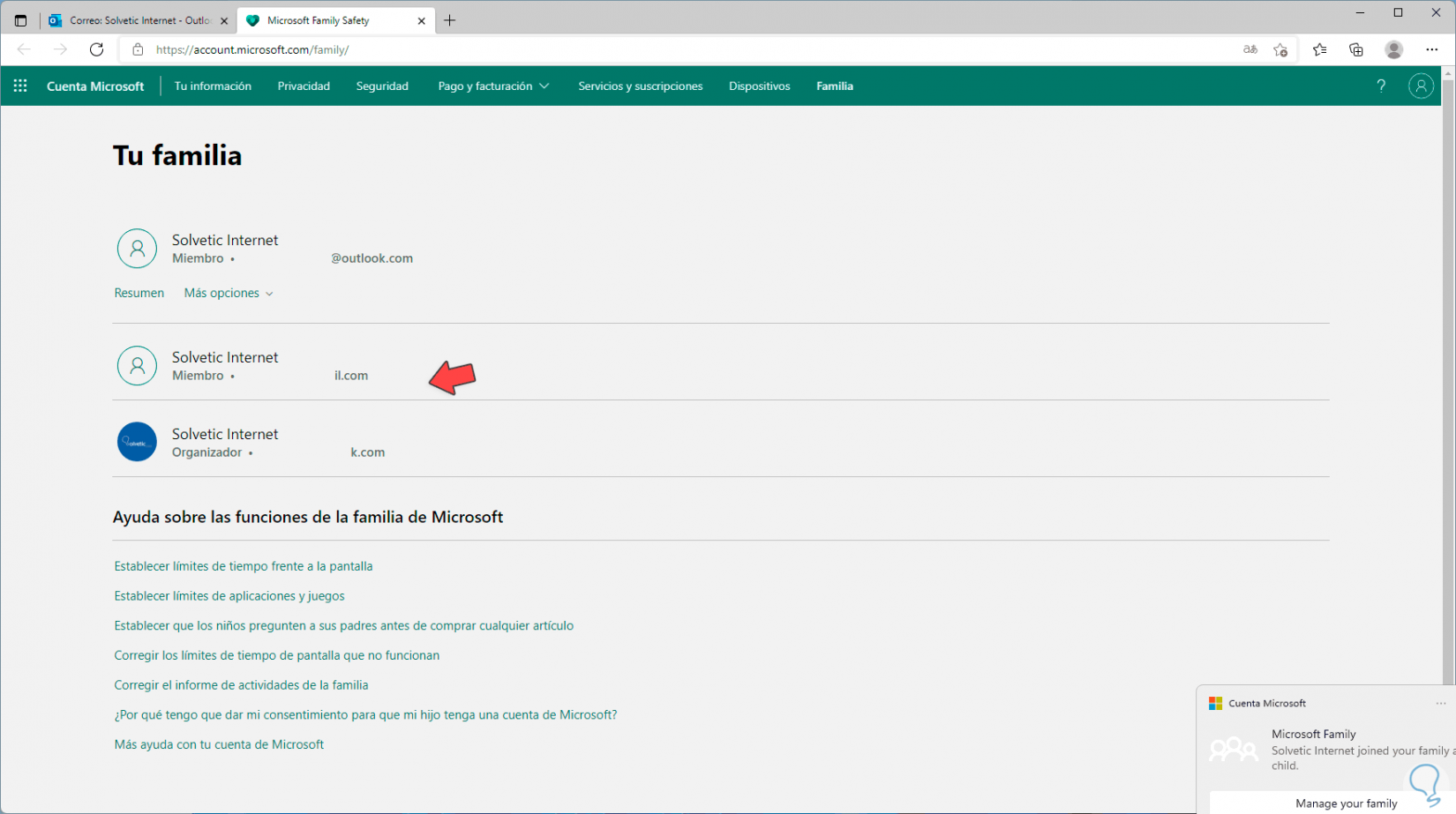Screen dimensions: 1456x814
Task: Open Corregir el informe de actividades link
Action: coord(241,685)
